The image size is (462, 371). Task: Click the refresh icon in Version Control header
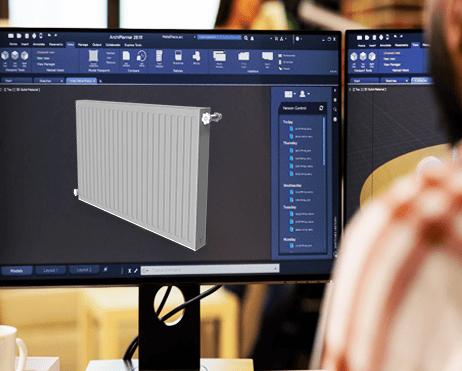321,108
